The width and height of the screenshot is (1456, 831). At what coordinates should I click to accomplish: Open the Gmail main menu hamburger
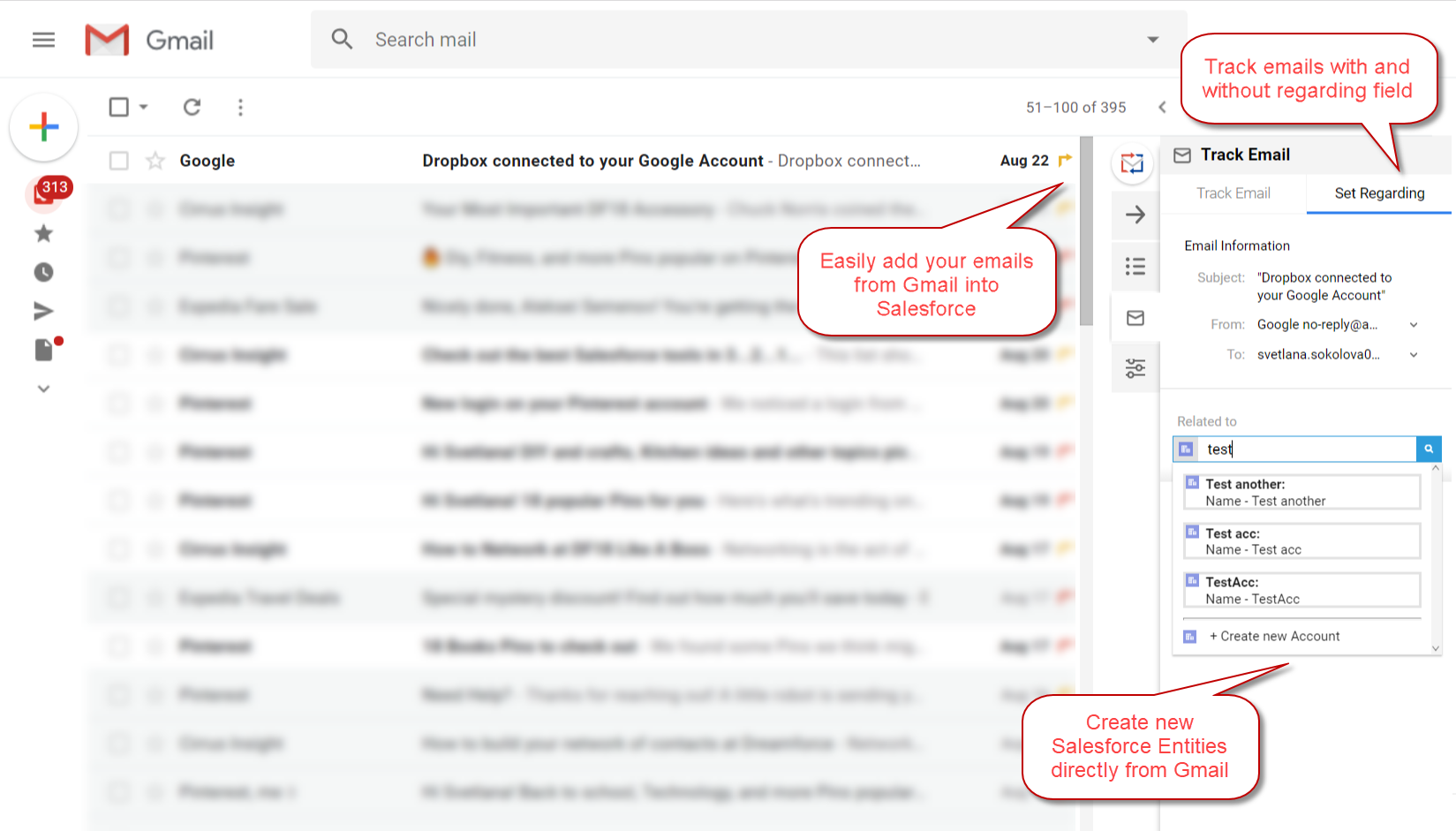[x=43, y=40]
